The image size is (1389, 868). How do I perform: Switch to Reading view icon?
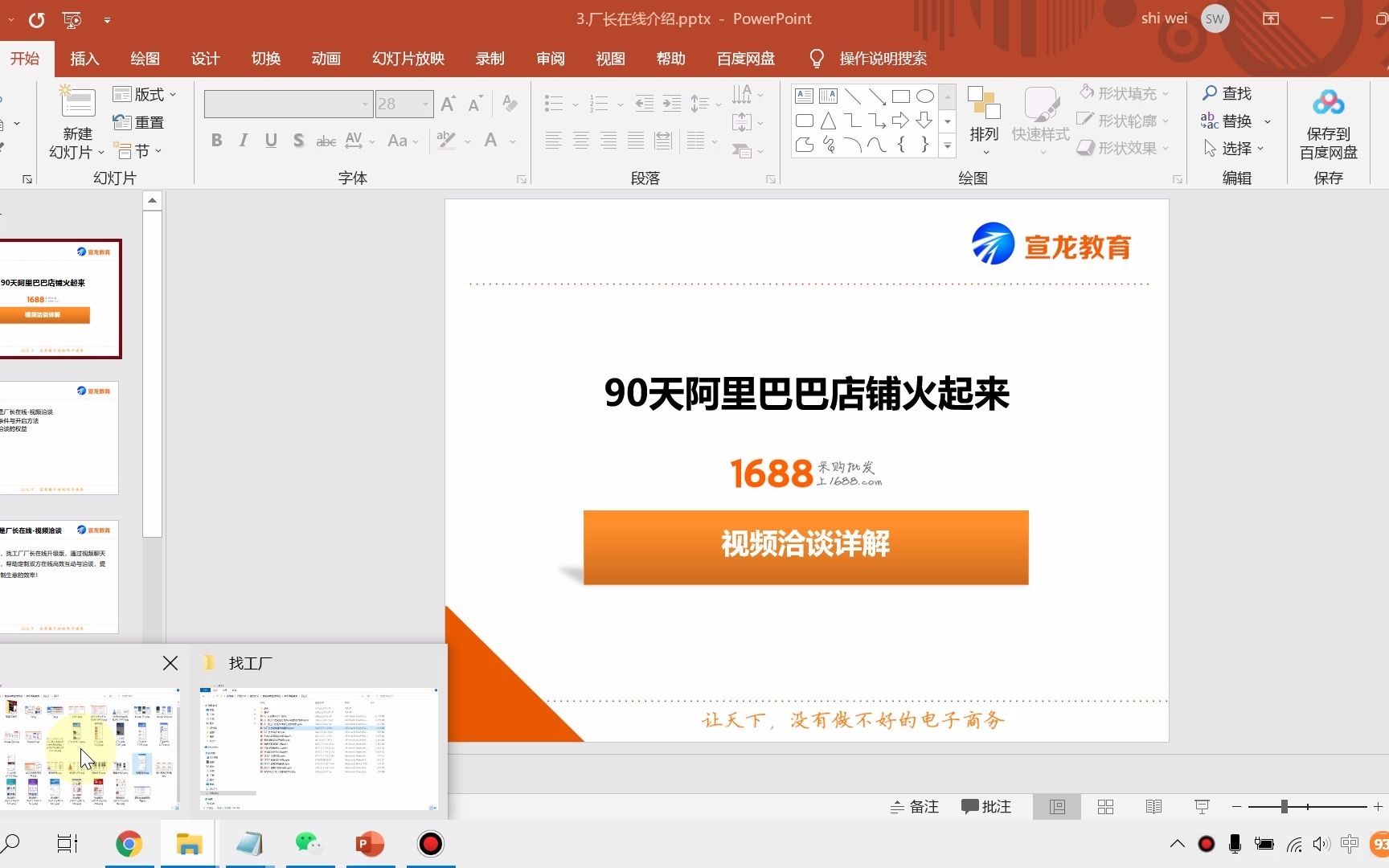click(x=1153, y=806)
